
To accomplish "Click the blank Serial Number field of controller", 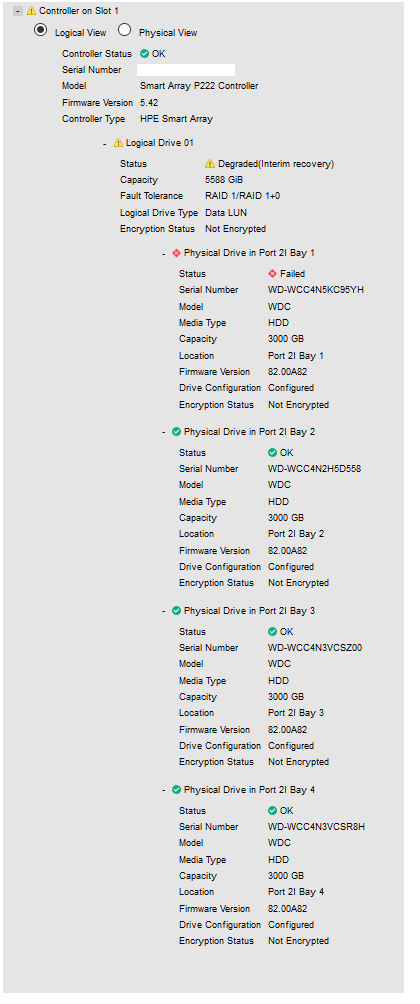I will coord(187,70).
